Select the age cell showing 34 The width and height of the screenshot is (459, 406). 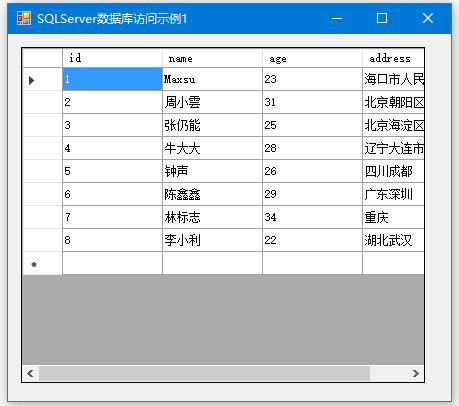pyautogui.click(x=312, y=217)
